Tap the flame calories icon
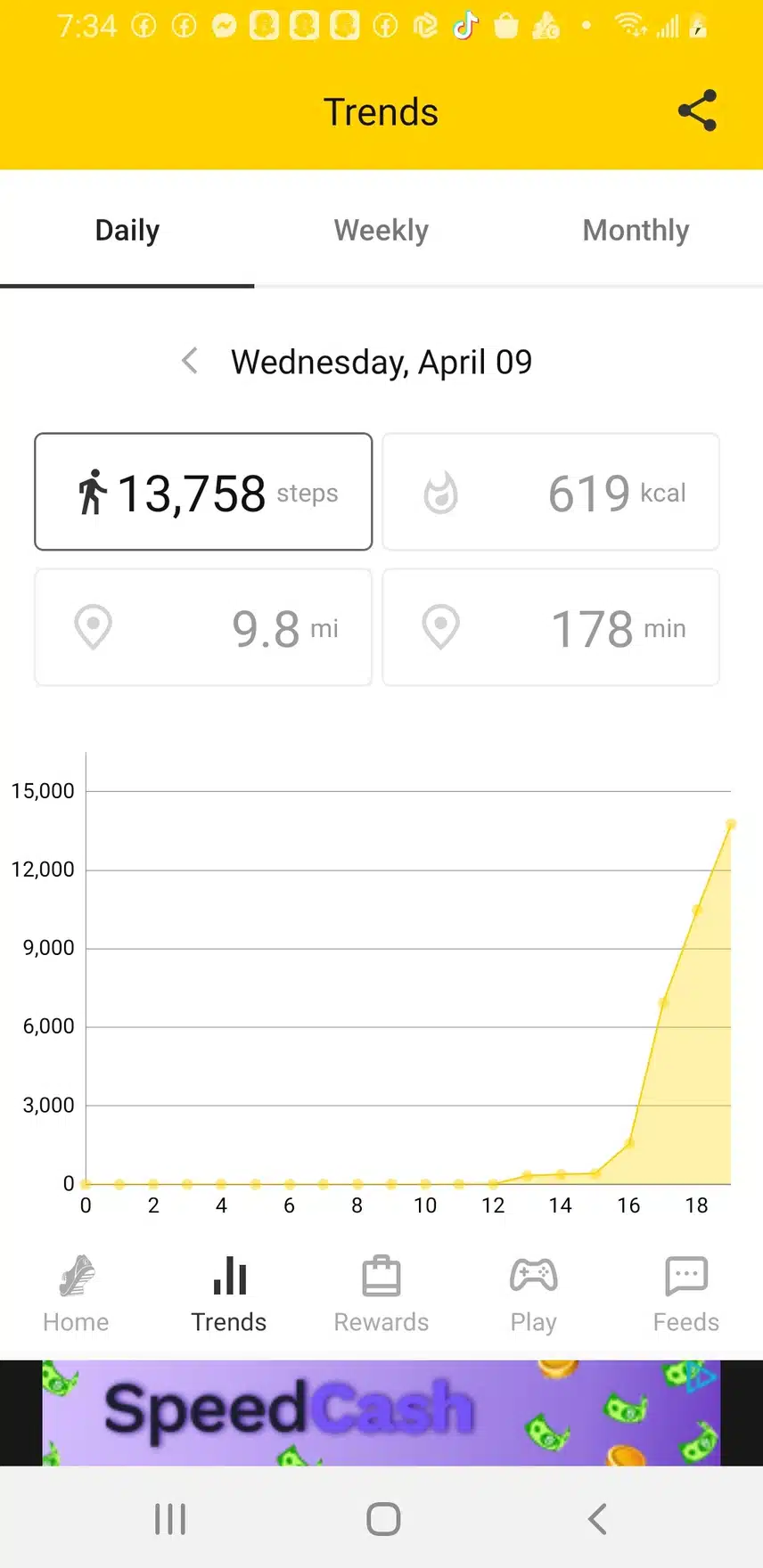The width and height of the screenshot is (763, 1568). tap(440, 493)
